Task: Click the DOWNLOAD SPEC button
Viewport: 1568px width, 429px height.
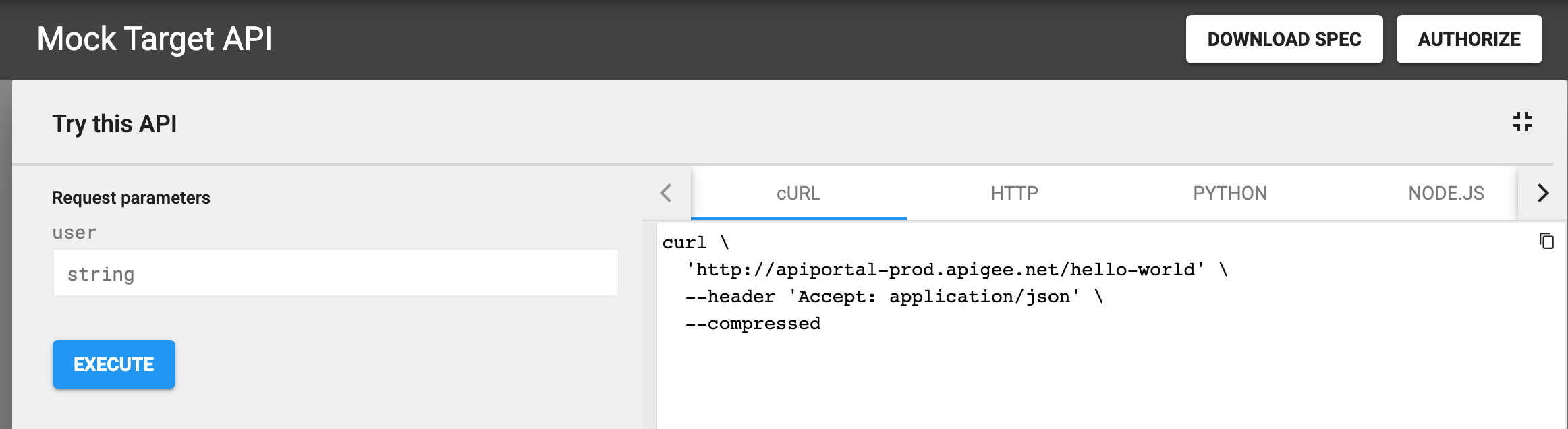Action: click(x=1284, y=38)
